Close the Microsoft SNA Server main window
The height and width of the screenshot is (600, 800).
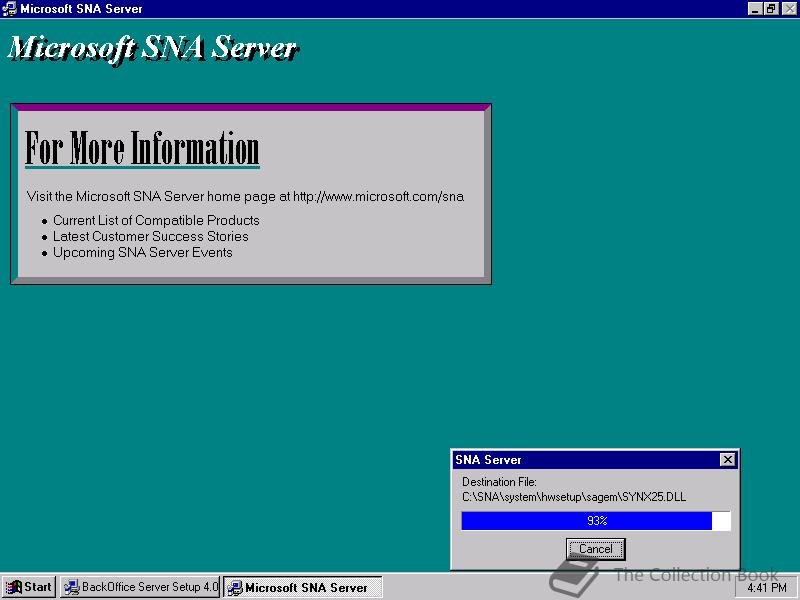coord(789,9)
